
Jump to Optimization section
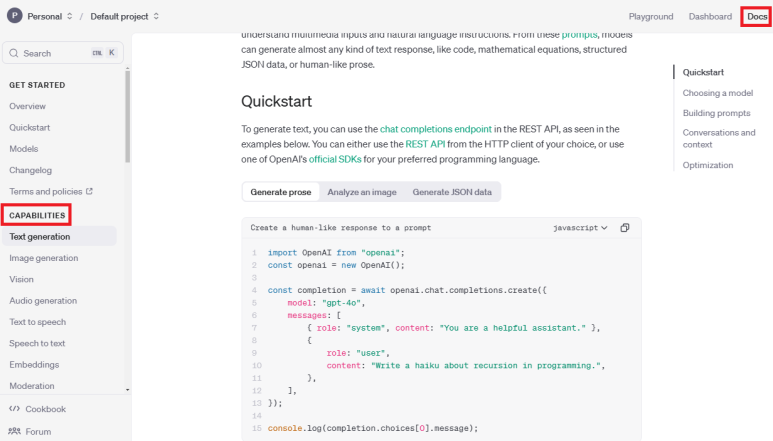707,165
